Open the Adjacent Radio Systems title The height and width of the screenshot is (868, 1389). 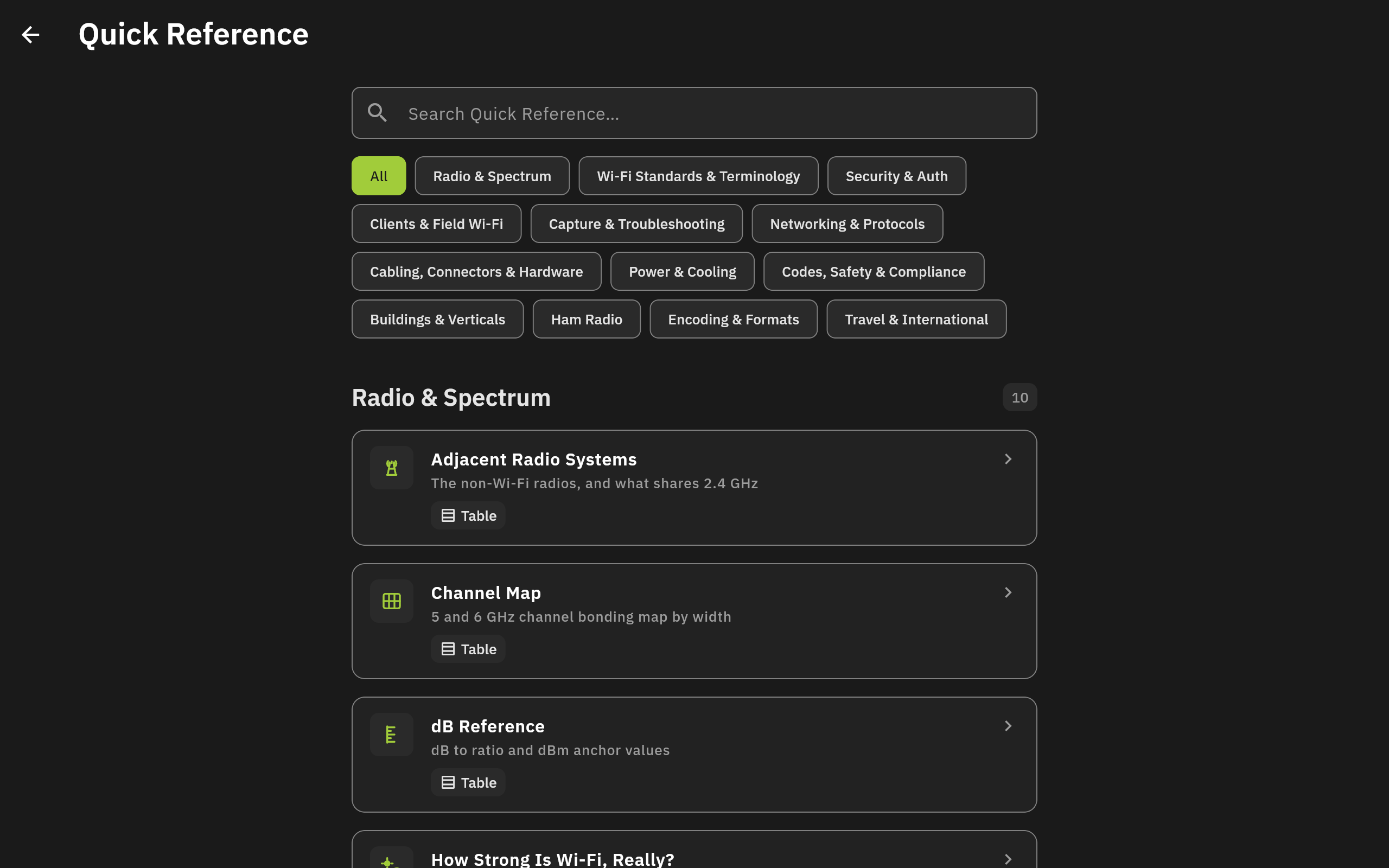[x=534, y=459]
